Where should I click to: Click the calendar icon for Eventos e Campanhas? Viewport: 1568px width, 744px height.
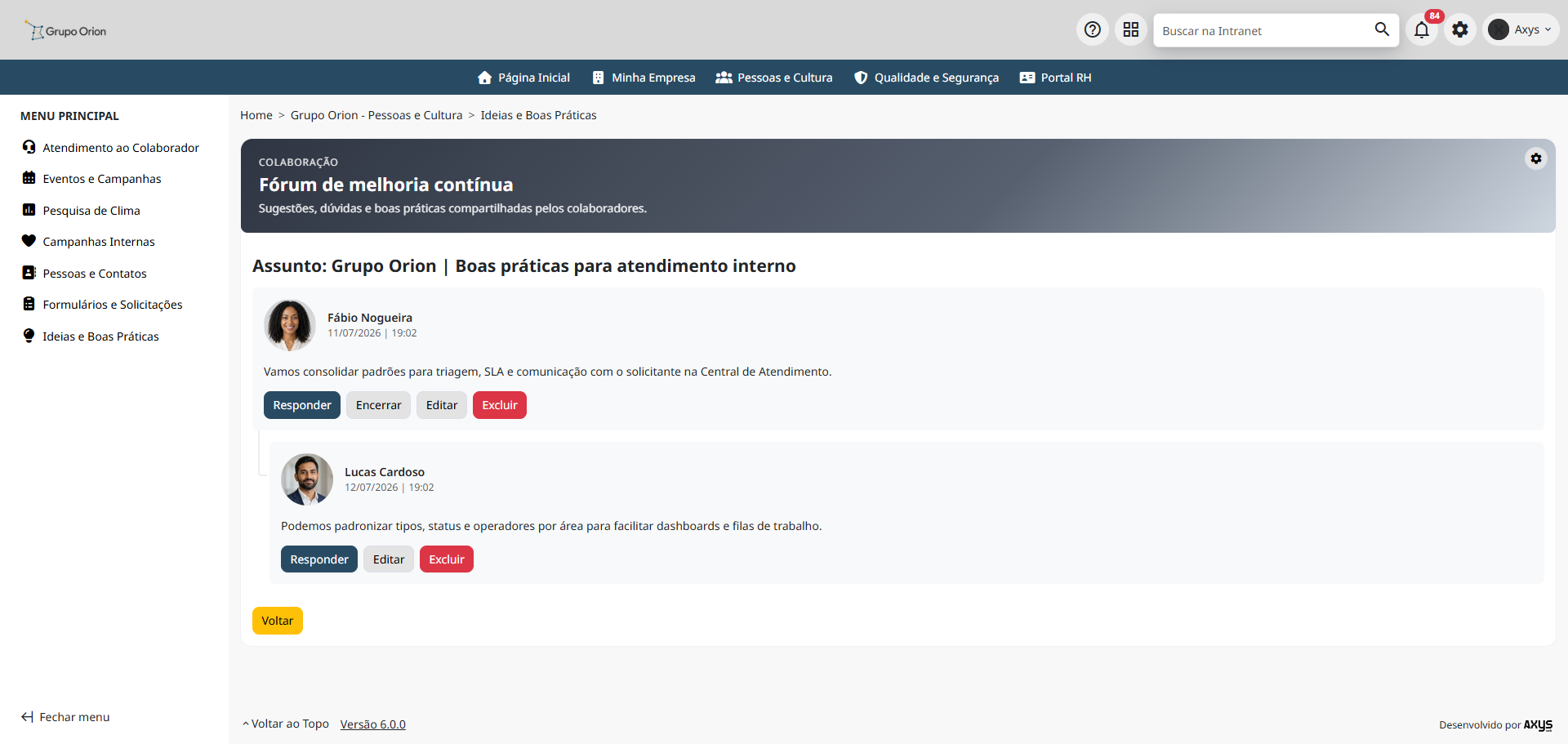click(x=29, y=178)
